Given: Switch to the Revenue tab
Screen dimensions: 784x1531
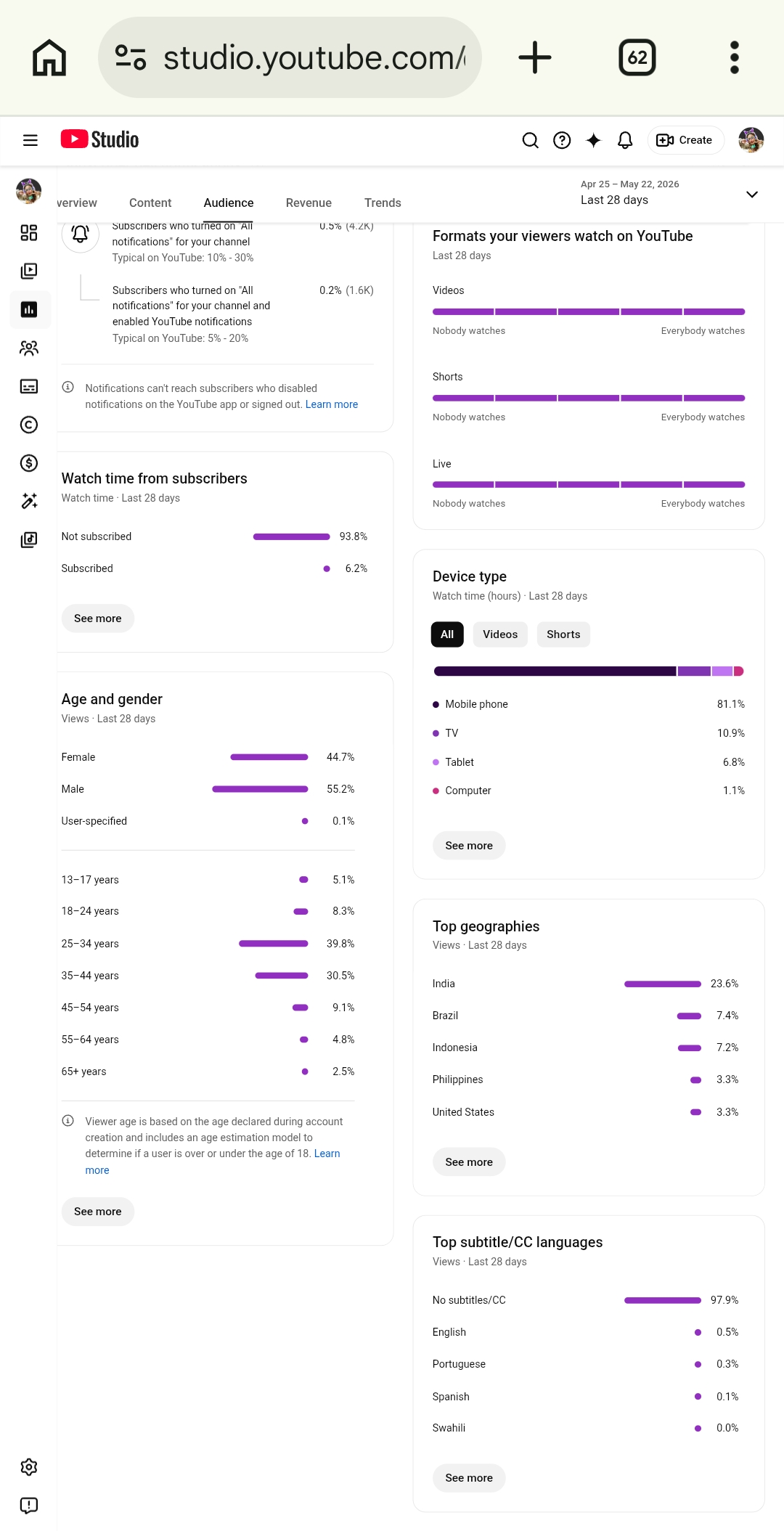Looking at the screenshot, I should (309, 203).
